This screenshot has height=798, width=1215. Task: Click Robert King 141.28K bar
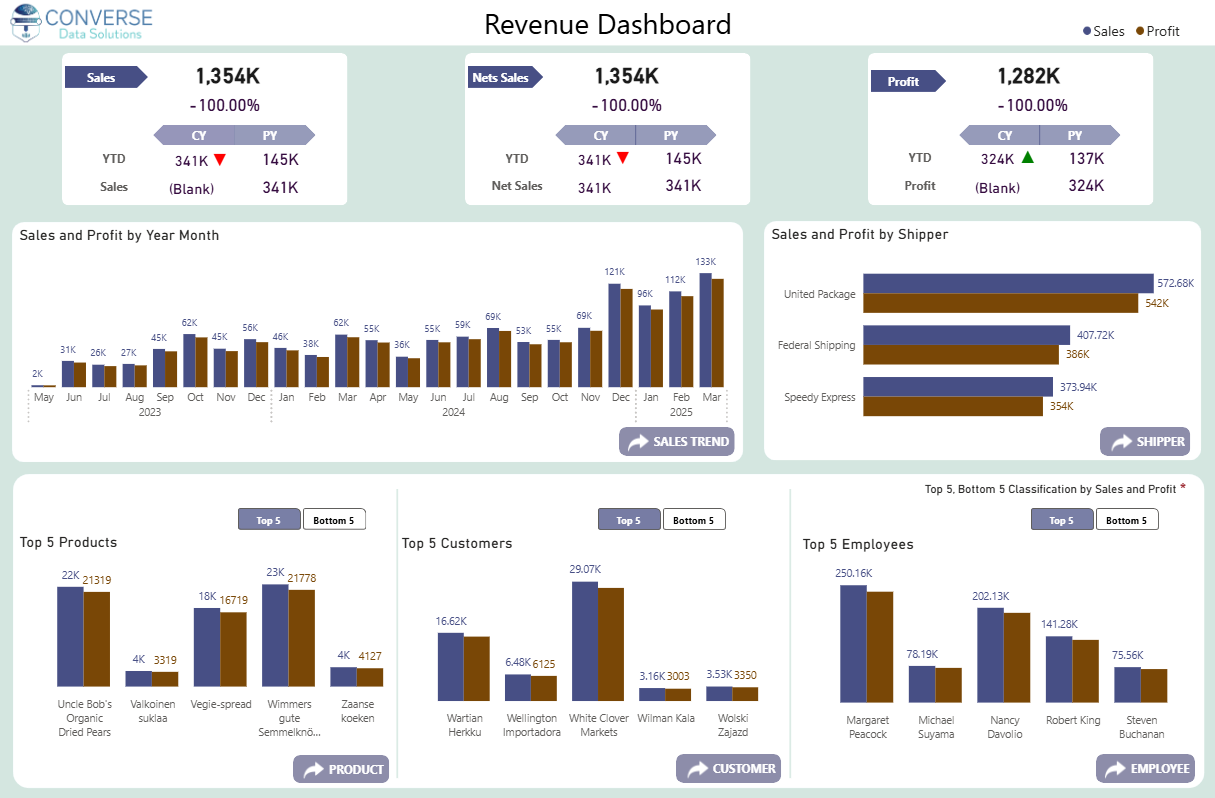tap(1059, 670)
